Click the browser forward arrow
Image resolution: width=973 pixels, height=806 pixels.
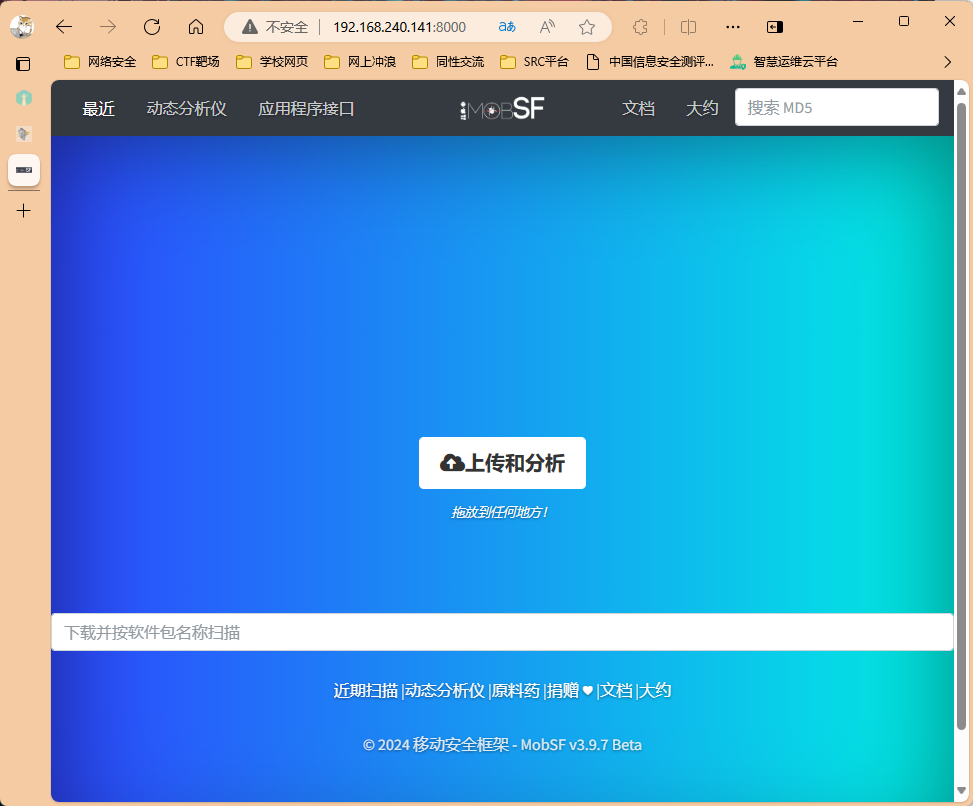[x=108, y=27]
